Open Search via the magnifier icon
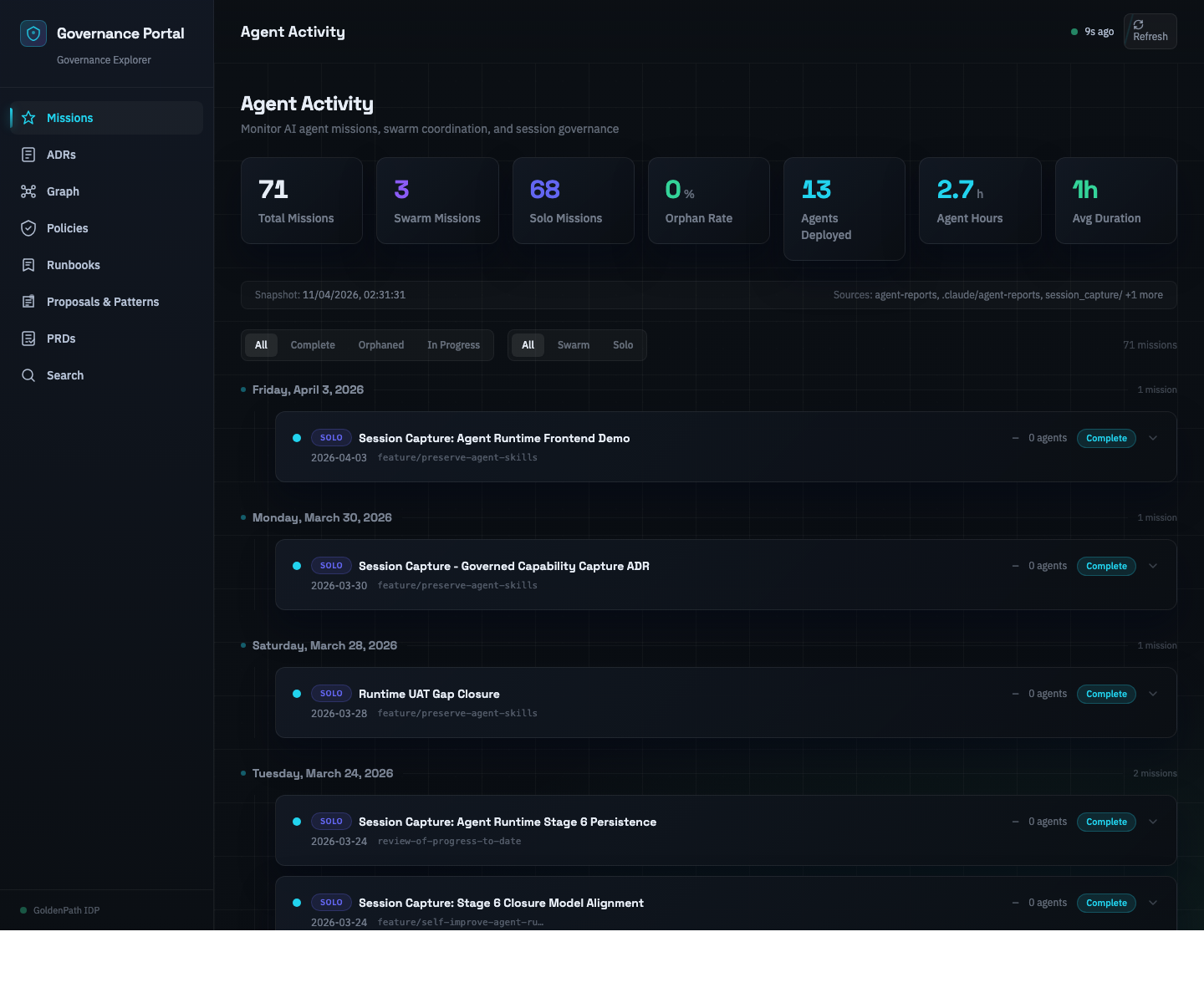The image size is (1204, 1003). point(28,375)
